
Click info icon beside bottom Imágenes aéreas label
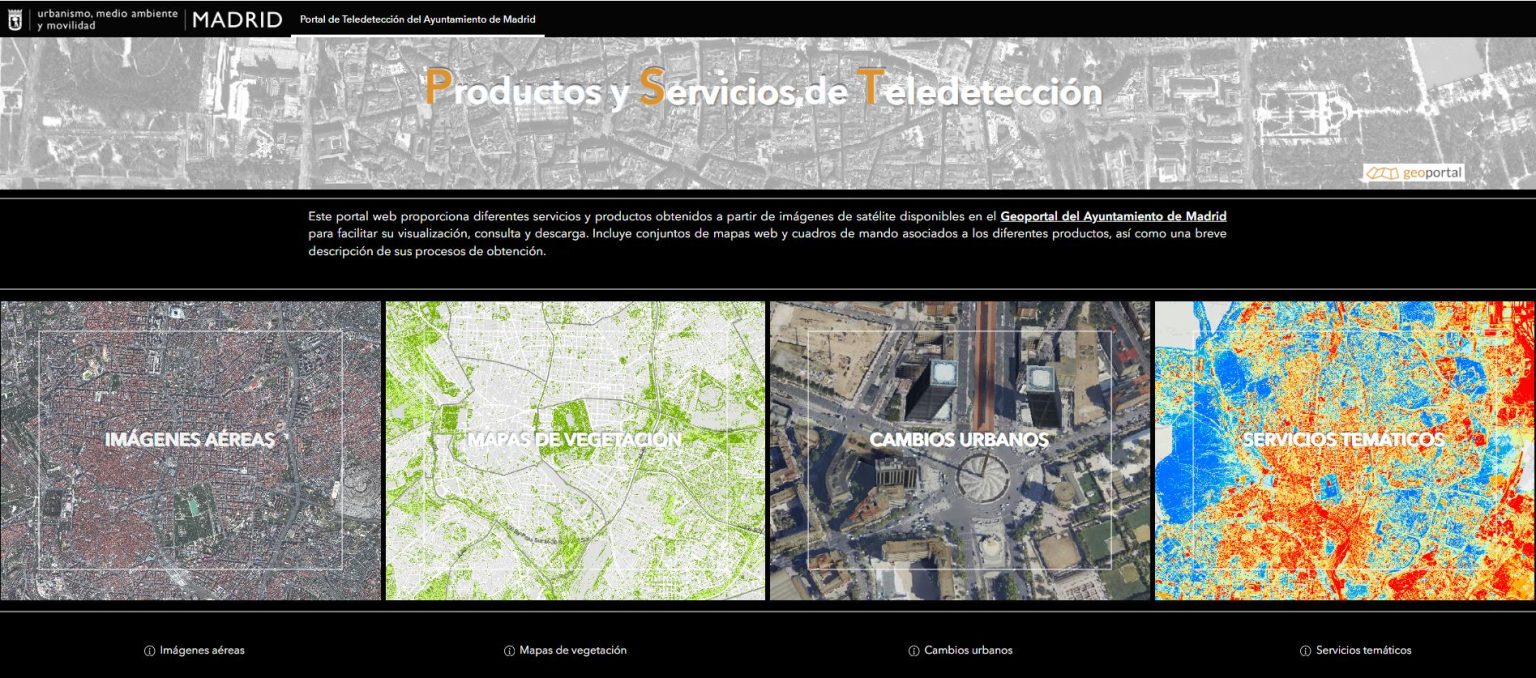pos(150,651)
